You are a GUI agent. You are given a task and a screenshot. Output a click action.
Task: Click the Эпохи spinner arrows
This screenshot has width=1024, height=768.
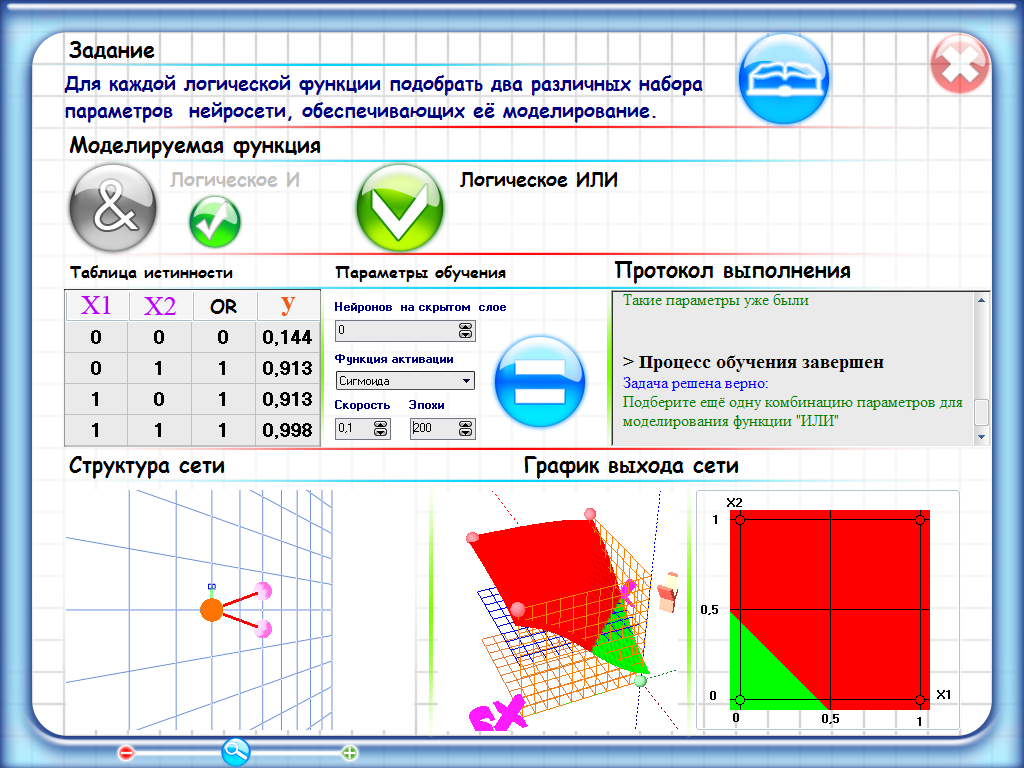point(465,429)
